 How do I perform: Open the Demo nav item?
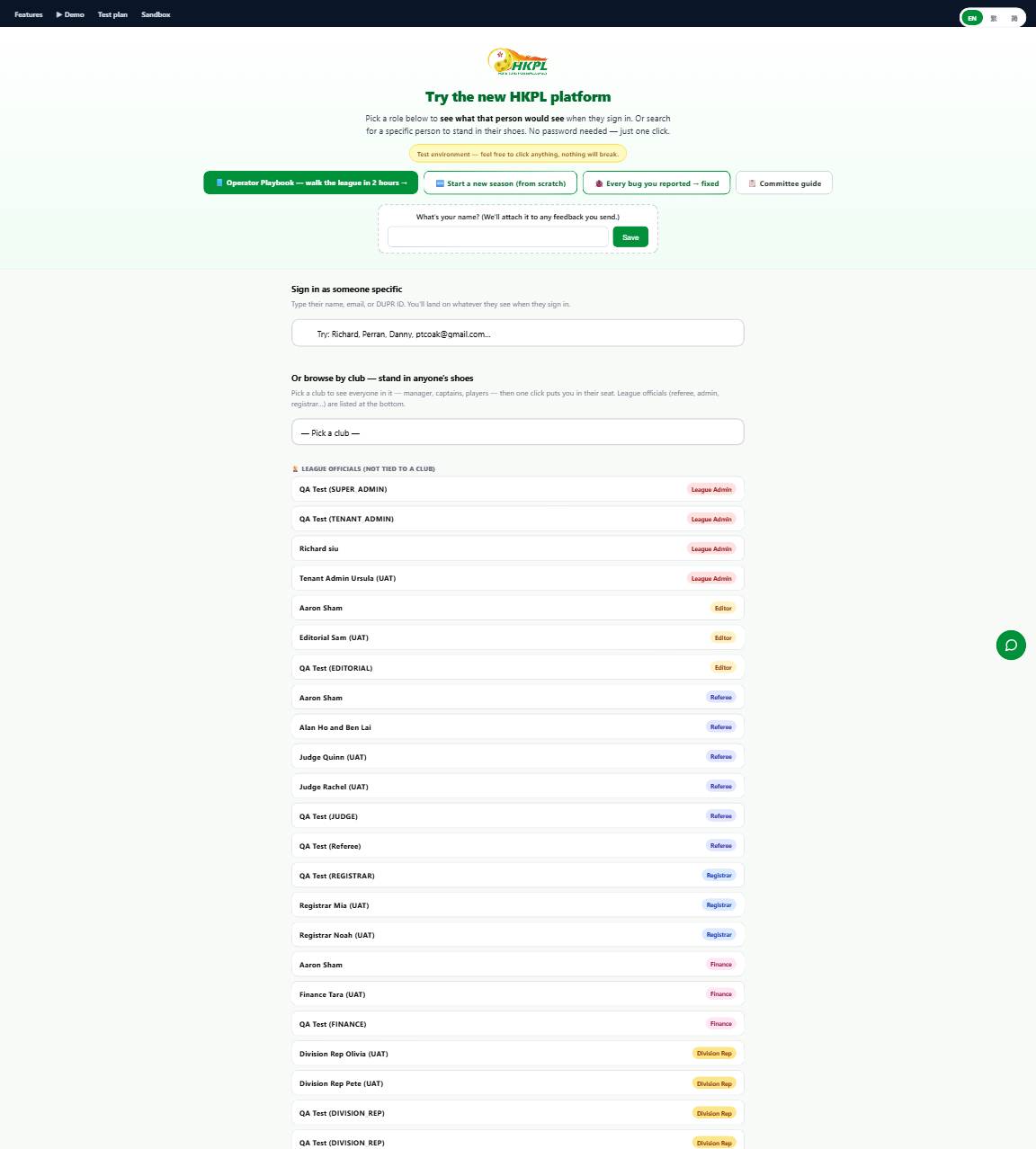[70, 14]
